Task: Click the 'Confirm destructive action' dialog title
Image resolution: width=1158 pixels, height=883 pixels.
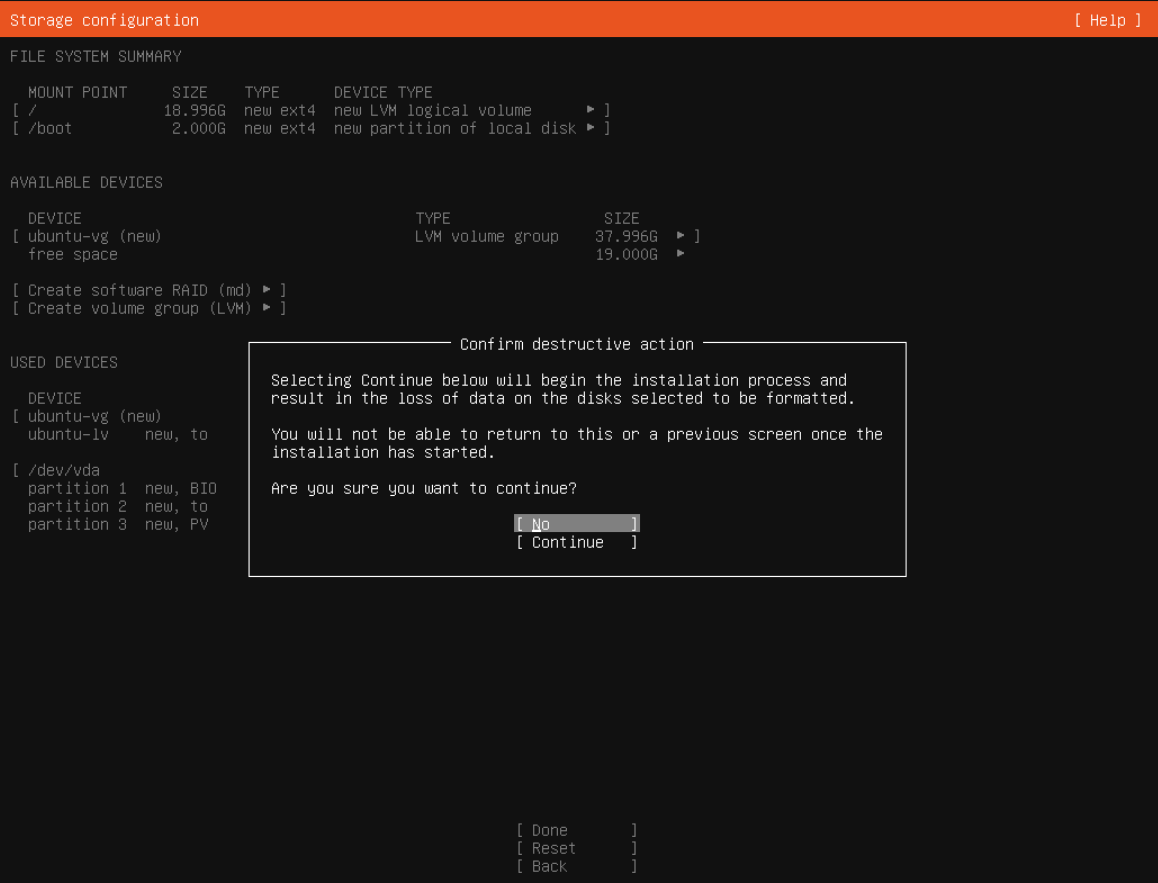Action: (577, 344)
